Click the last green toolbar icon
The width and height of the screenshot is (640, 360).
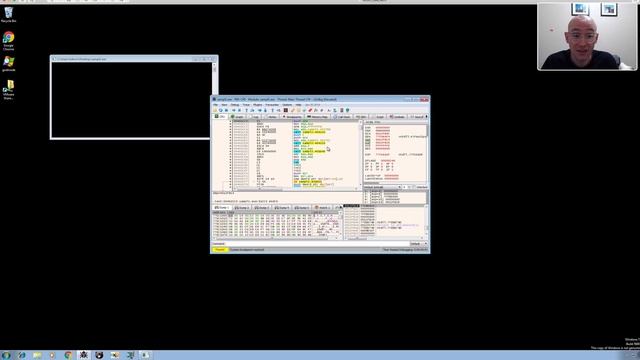tap(347, 110)
